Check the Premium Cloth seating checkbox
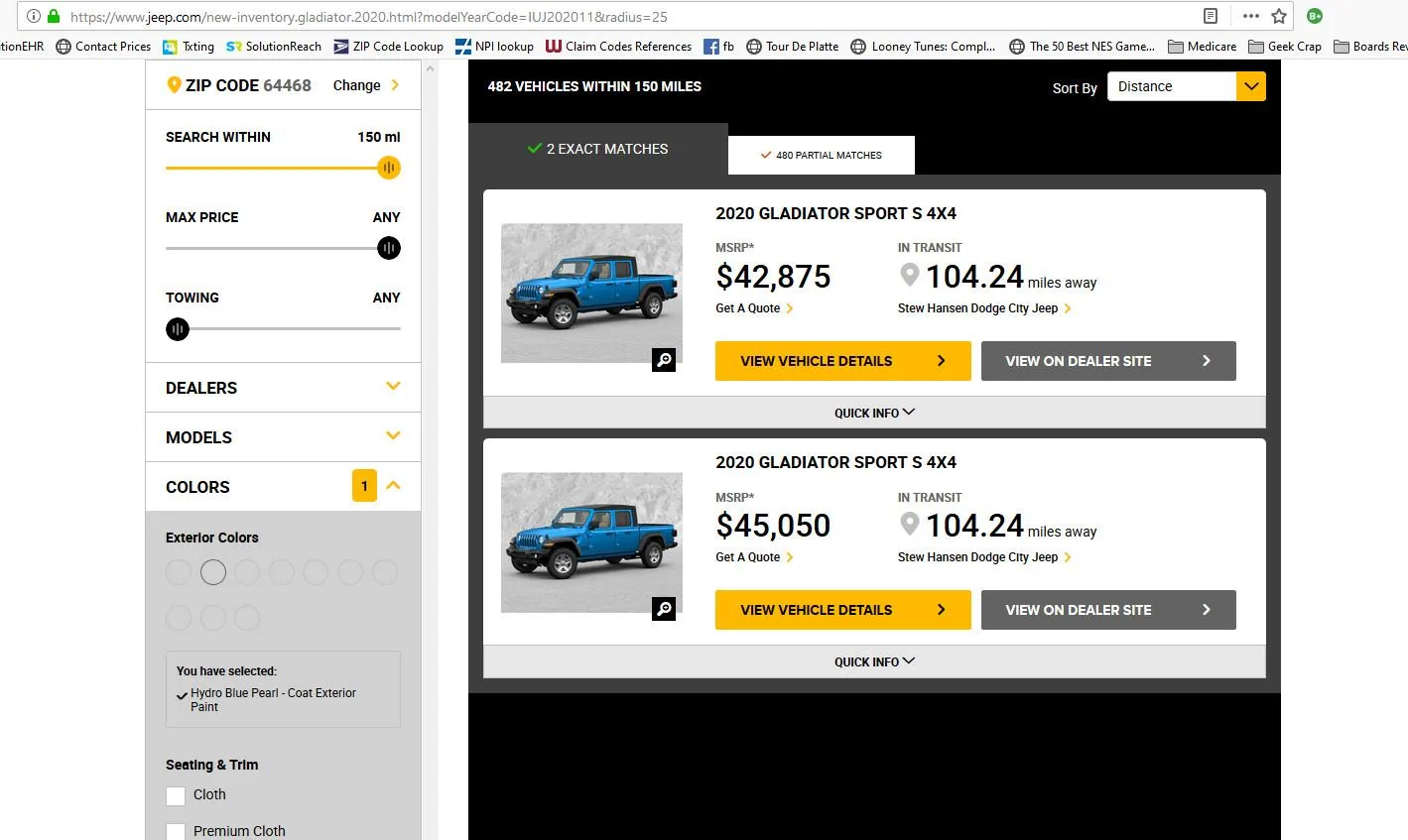1408x840 pixels. (176, 832)
